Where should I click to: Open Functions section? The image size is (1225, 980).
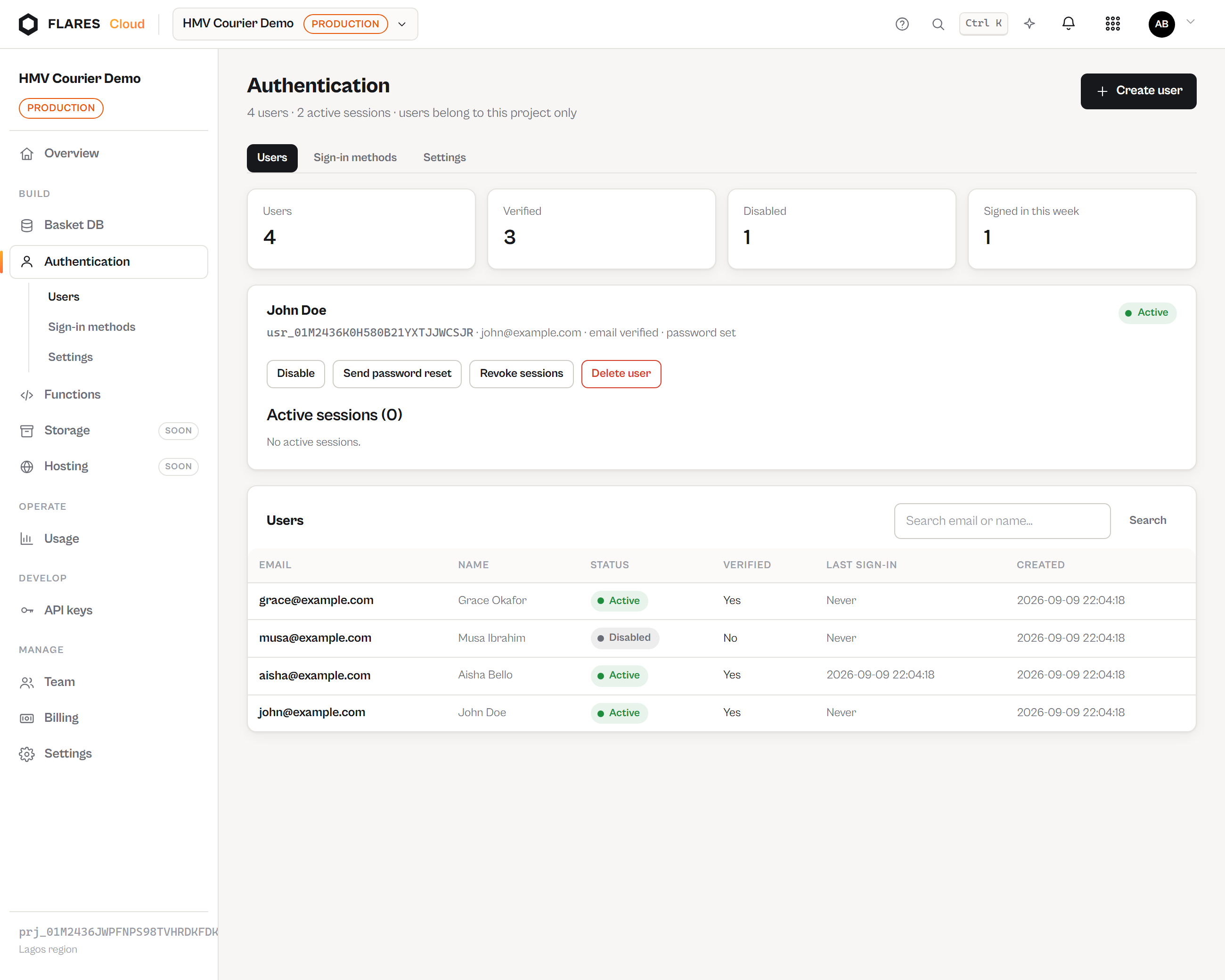[108, 395]
